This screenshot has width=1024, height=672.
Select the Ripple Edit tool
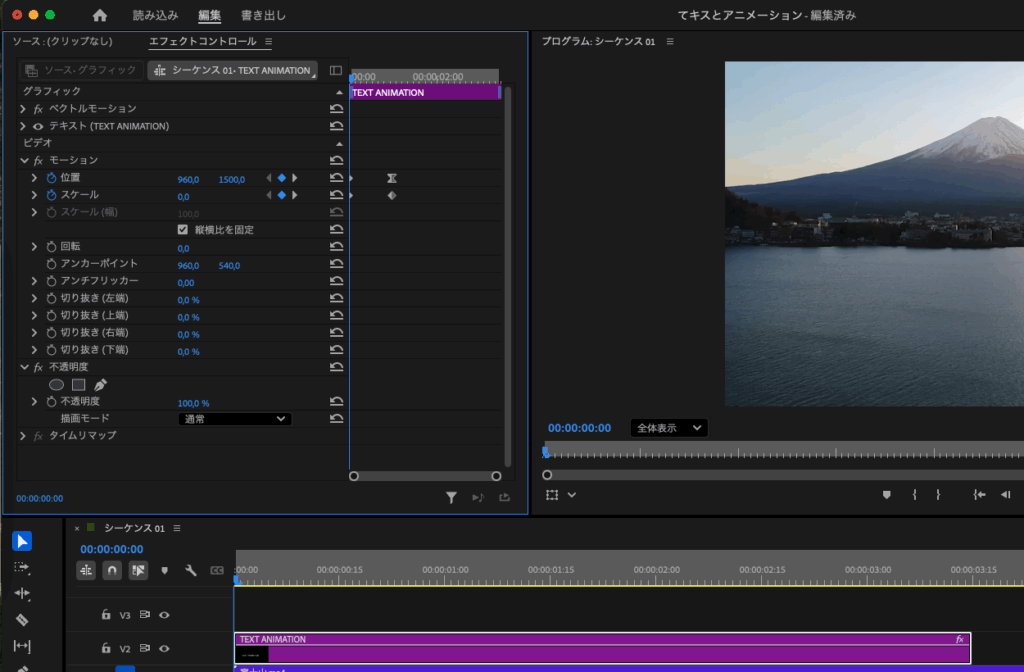coord(22,593)
